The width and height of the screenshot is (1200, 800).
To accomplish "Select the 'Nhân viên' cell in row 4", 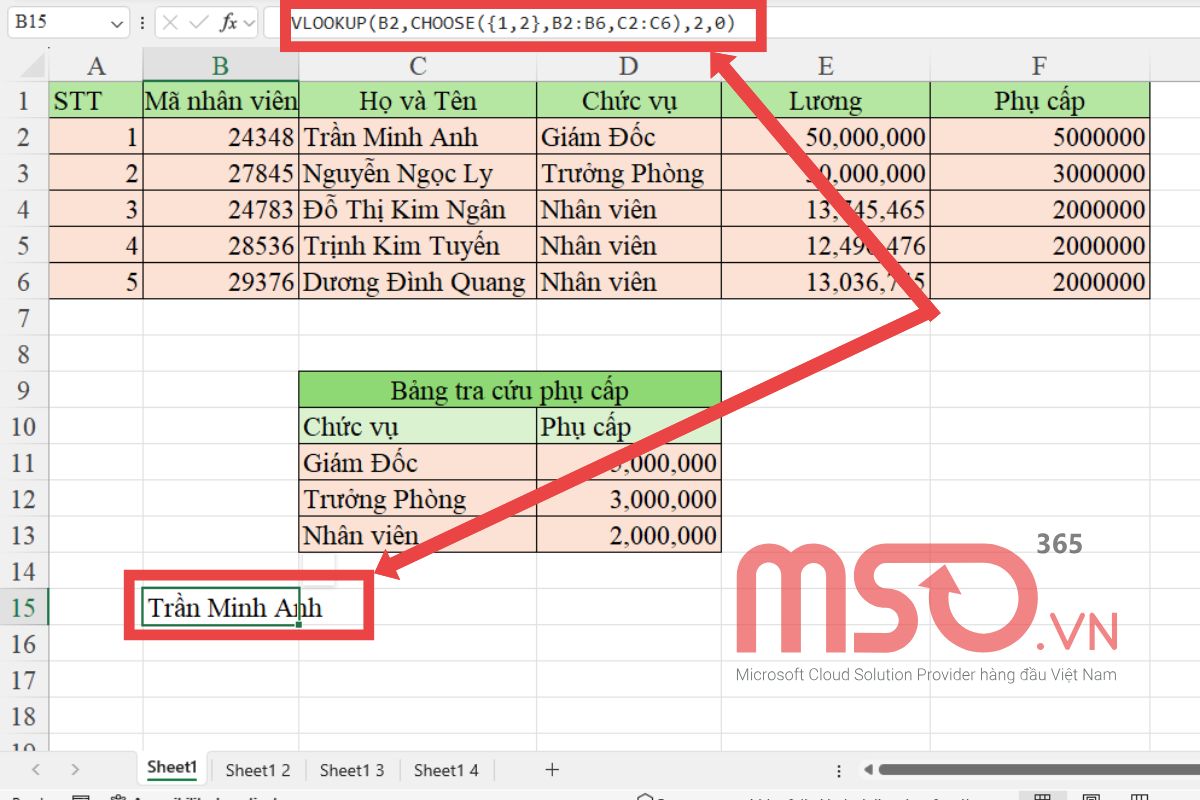I will pyautogui.click(x=629, y=209).
